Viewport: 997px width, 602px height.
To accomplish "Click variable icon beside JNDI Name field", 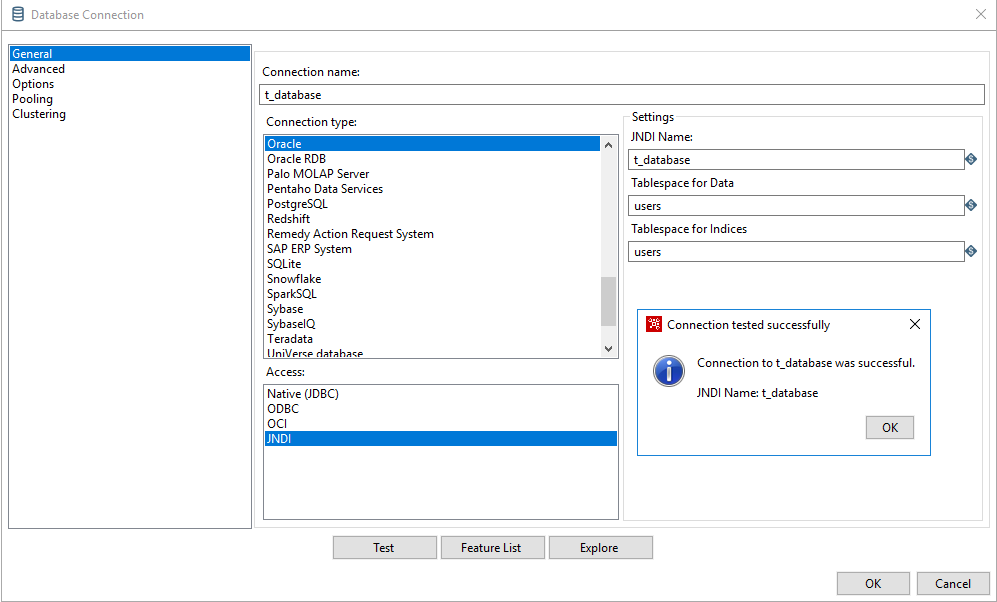I will pos(970,159).
